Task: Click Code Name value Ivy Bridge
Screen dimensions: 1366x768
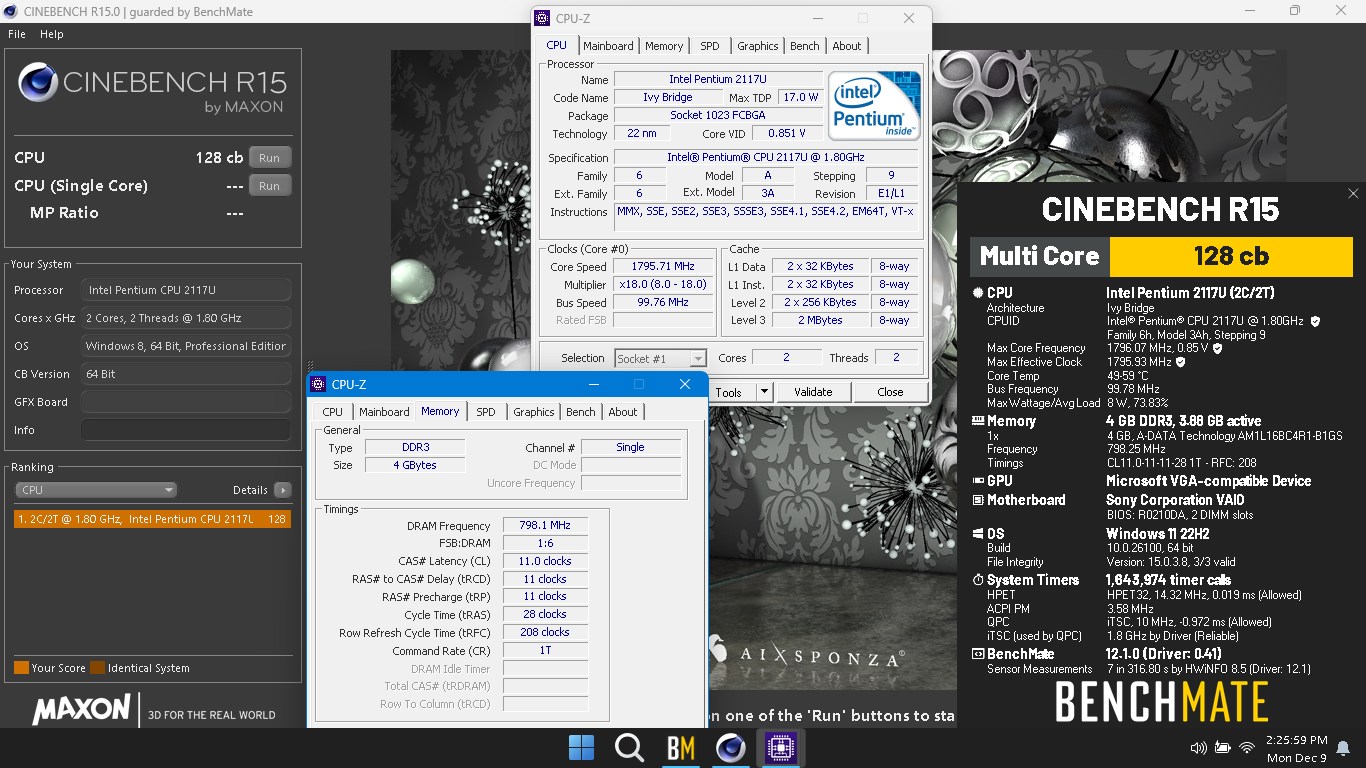Action: click(x=668, y=97)
